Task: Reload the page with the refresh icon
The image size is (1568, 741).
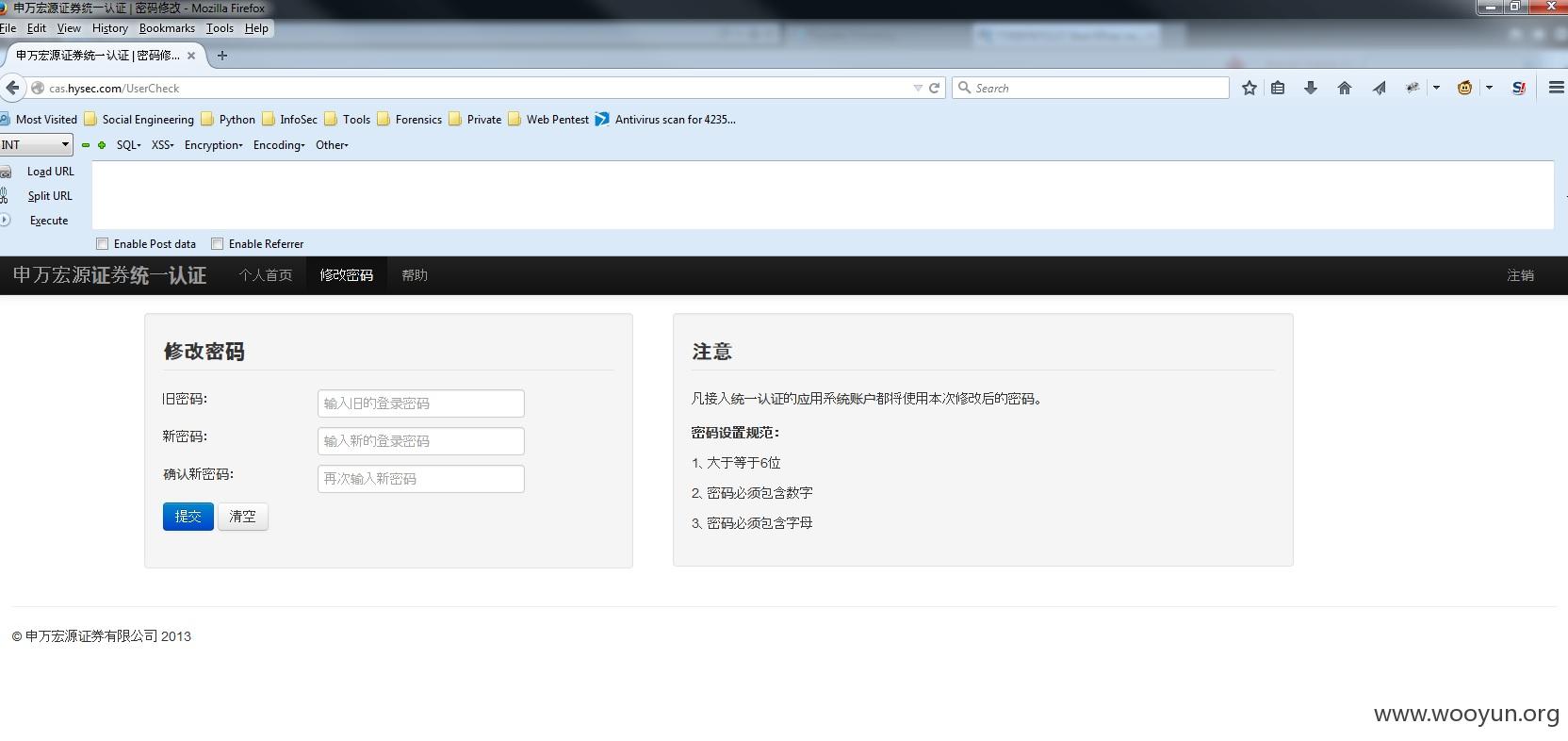Action: coord(935,88)
